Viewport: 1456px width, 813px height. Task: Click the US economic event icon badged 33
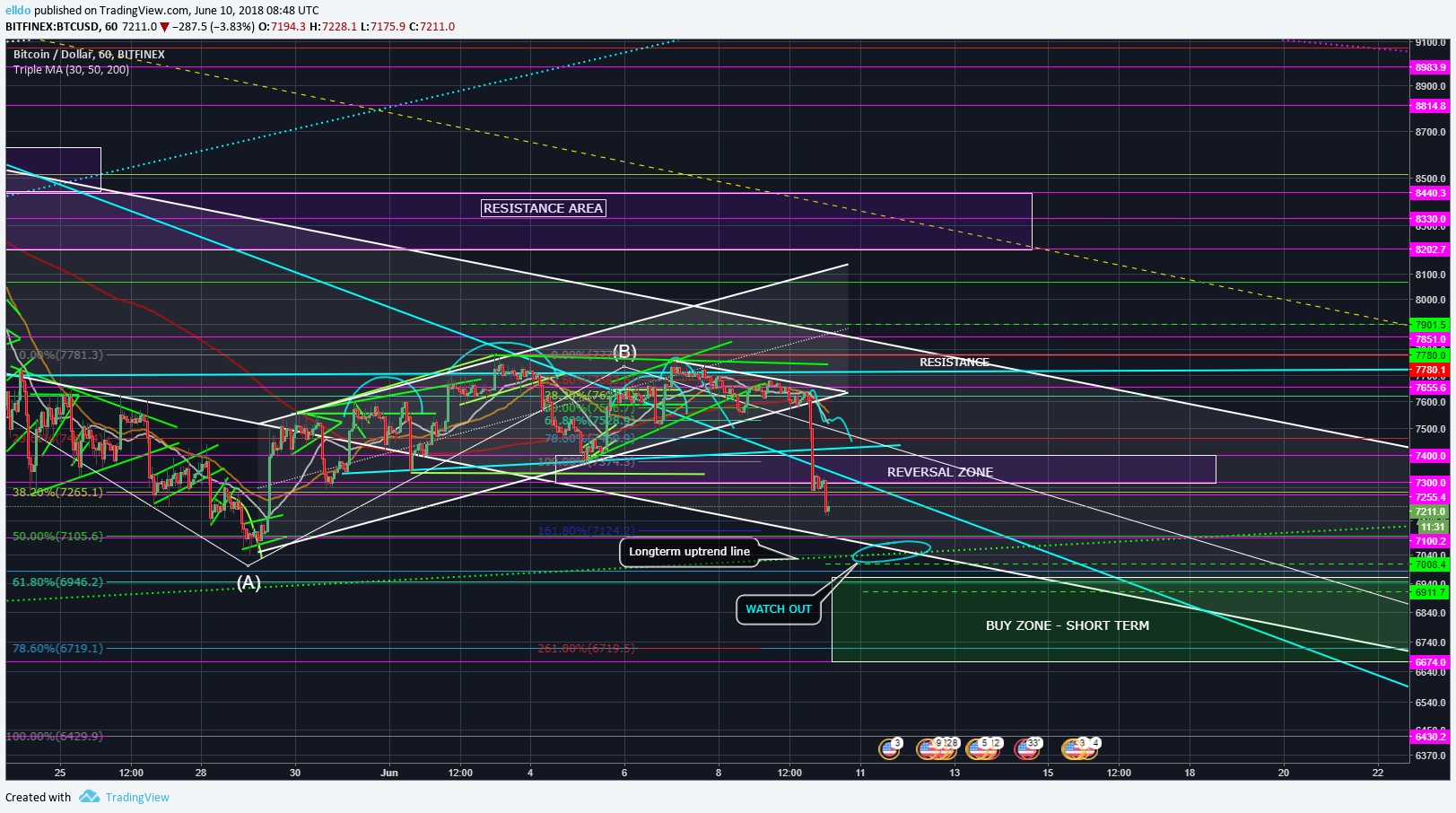pyautogui.click(x=1027, y=748)
